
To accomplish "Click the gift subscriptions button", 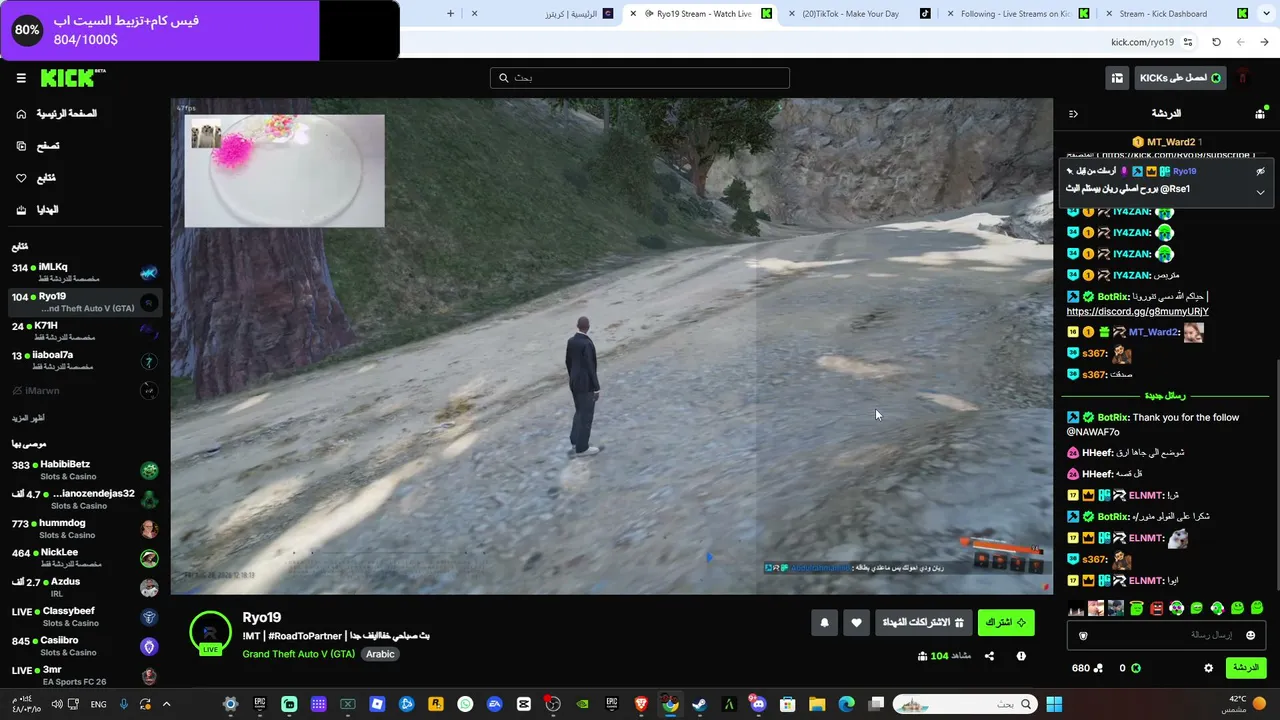I will click(x=922, y=622).
